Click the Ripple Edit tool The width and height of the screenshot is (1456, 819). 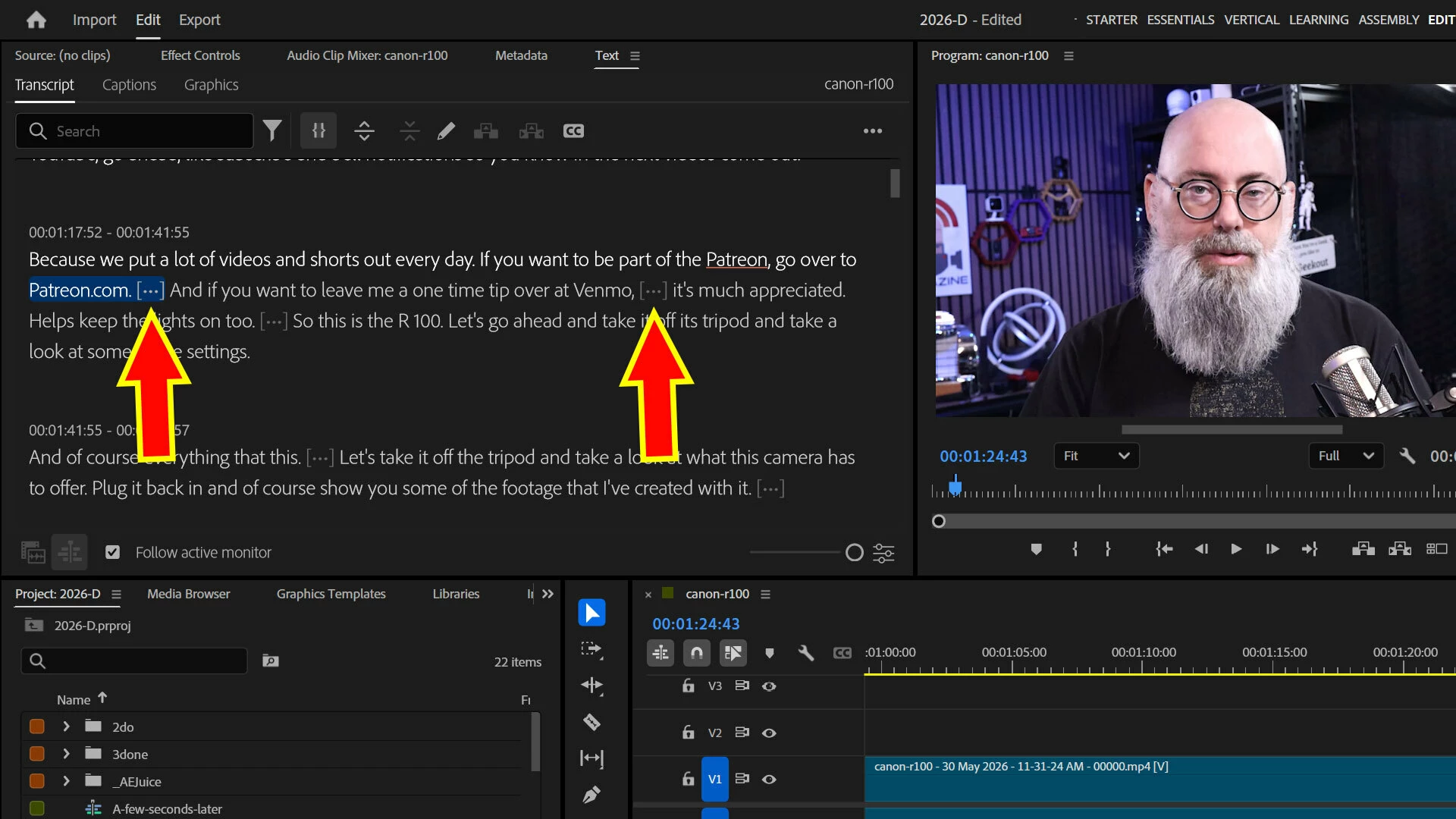[591, 686]
